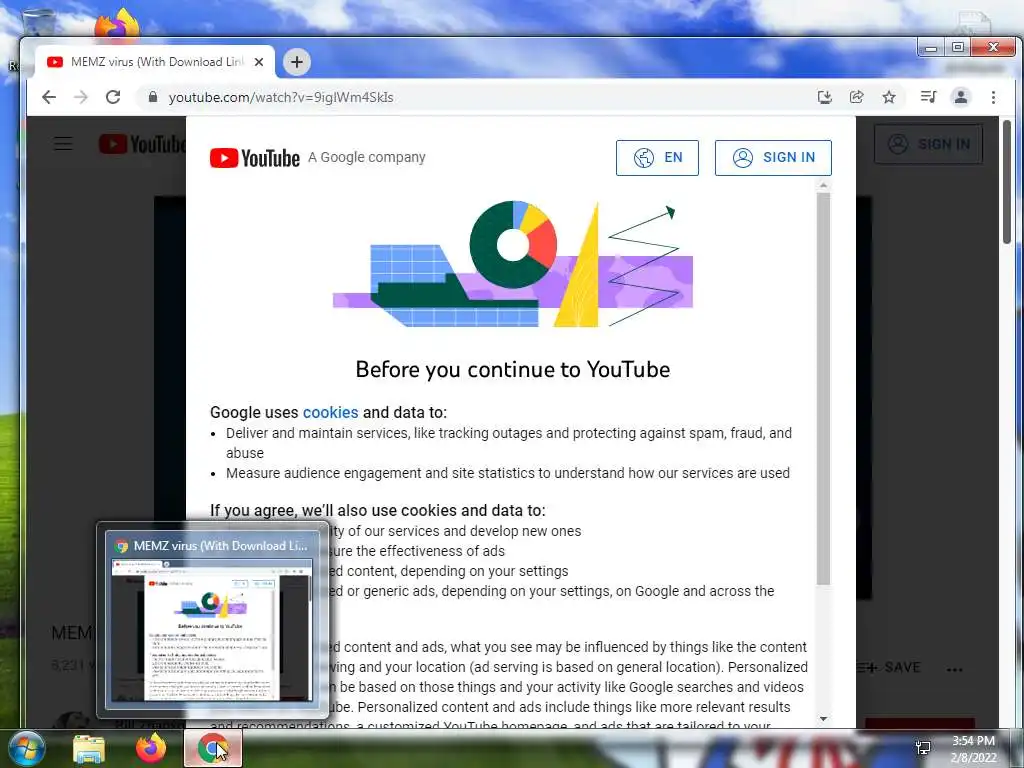Close the MEMZ virus tab
The image size is (1024, 768).
259,62
